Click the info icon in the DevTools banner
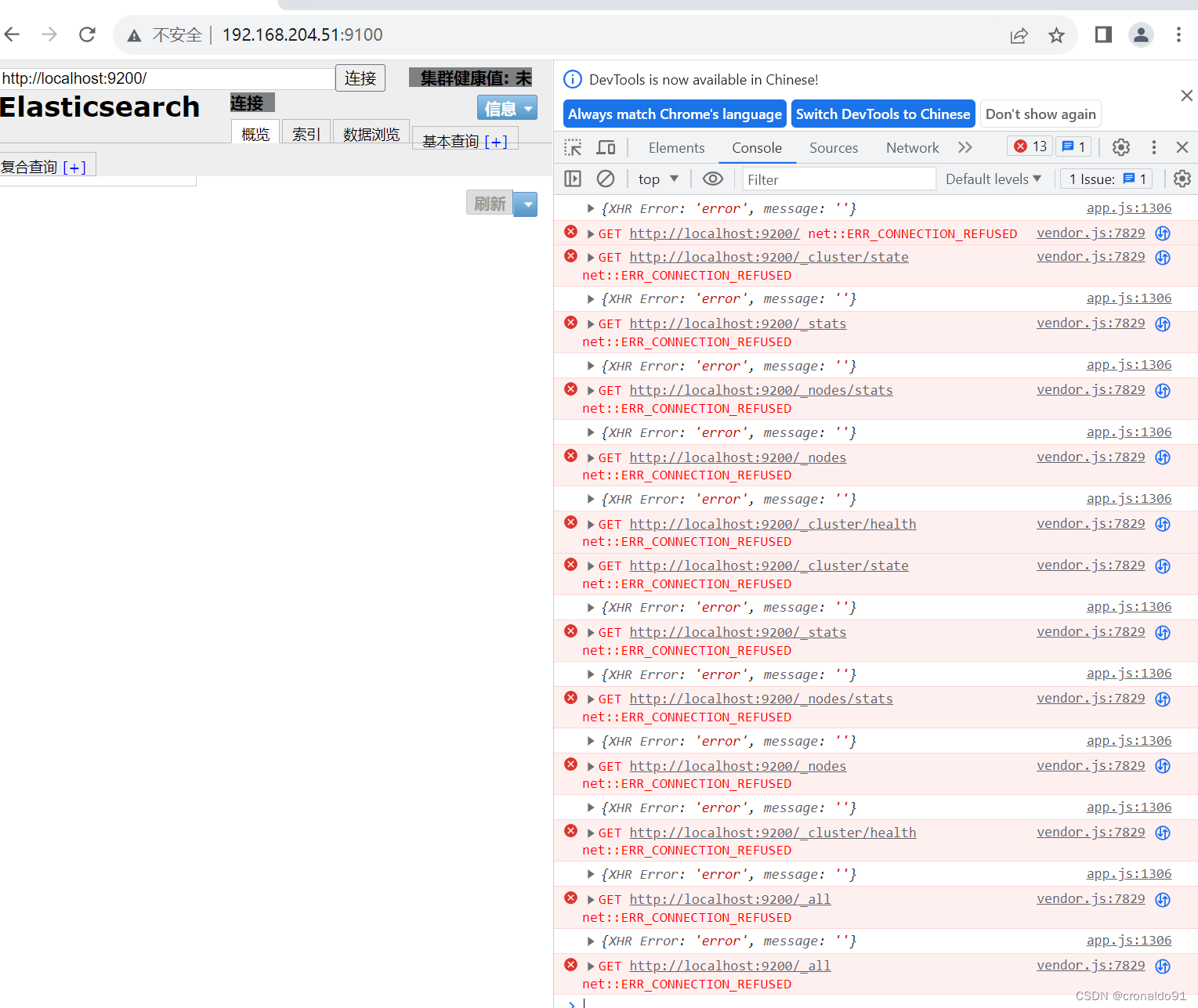 coord(573,79)
